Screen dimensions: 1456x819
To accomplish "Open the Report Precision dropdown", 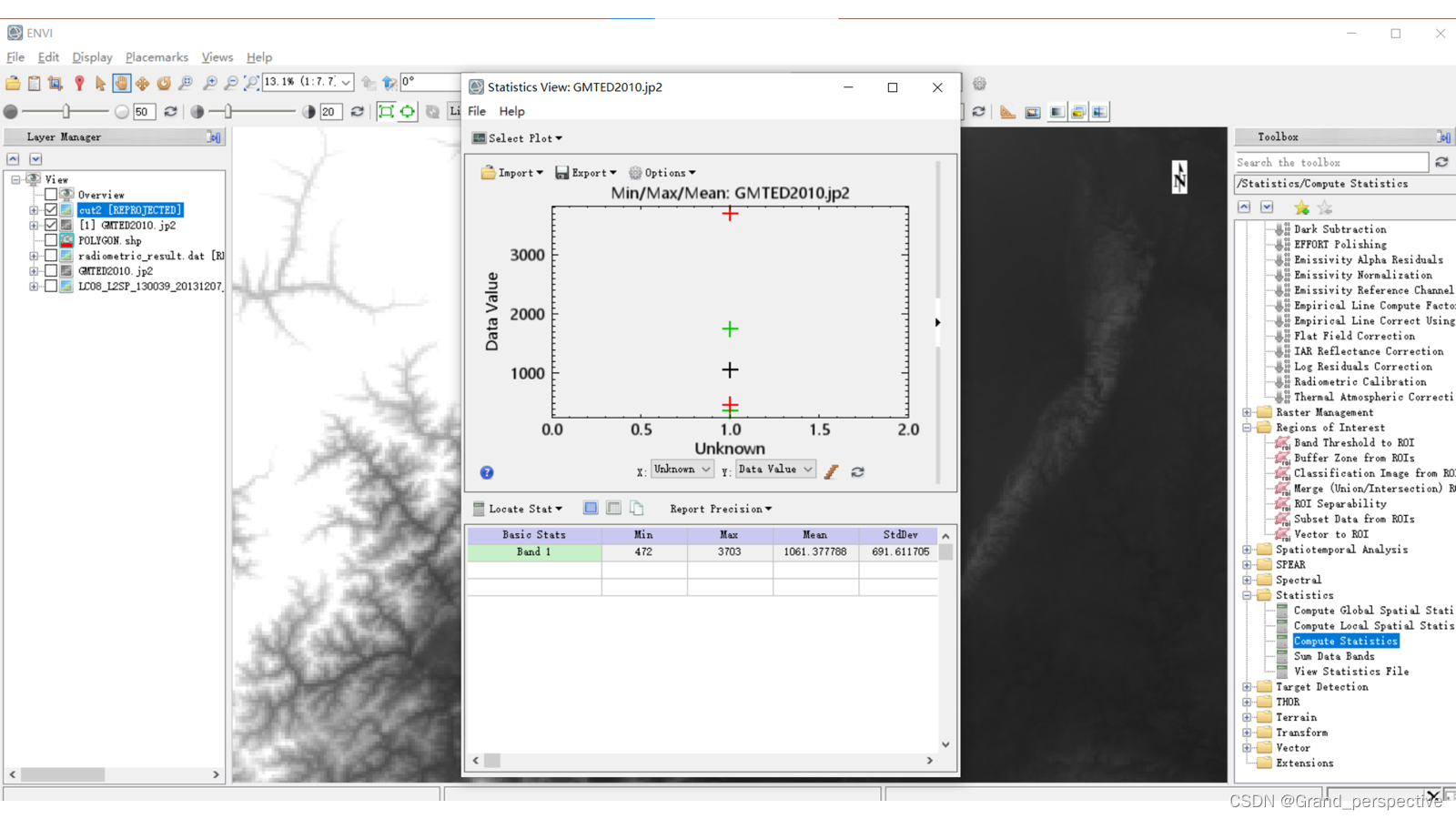I will [721, 509].
